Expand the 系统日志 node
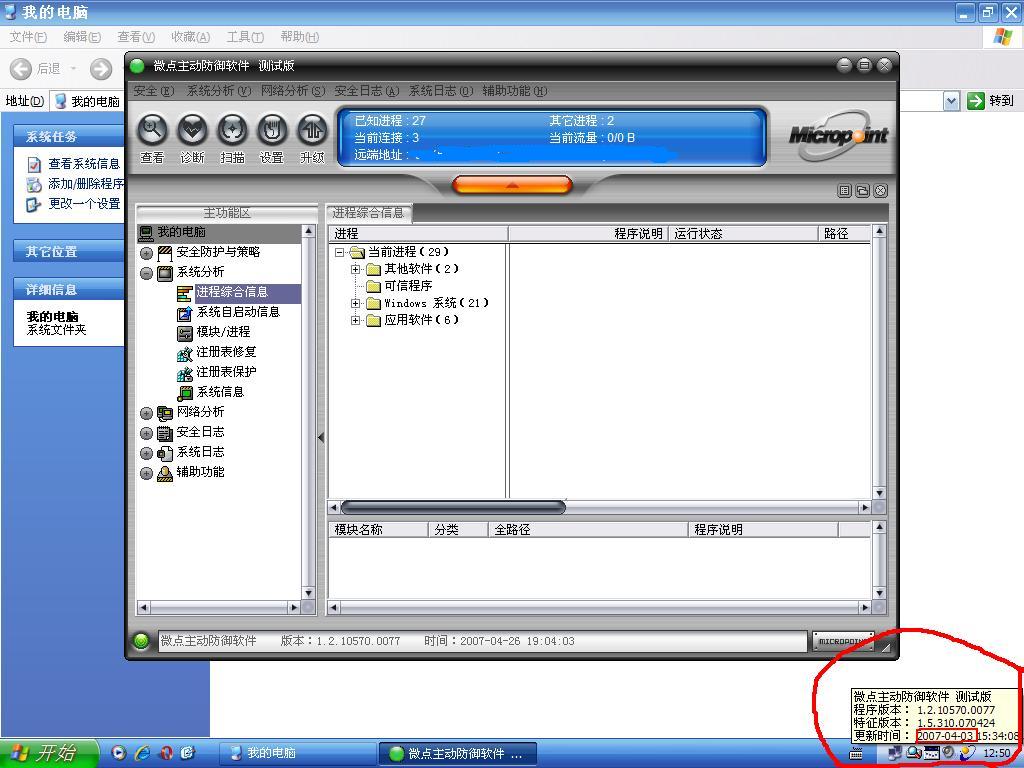1024x768 pixels. [x=146, y=453]
